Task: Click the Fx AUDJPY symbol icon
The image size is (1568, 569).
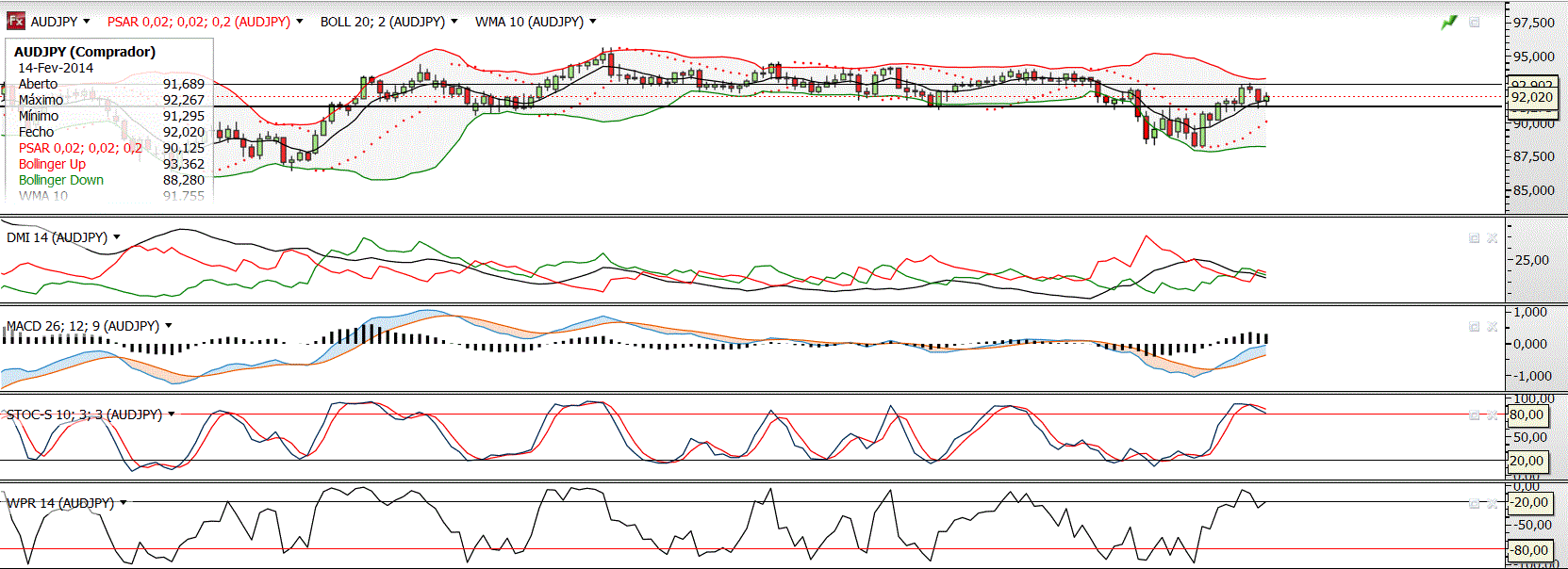Action: point(16,21)
